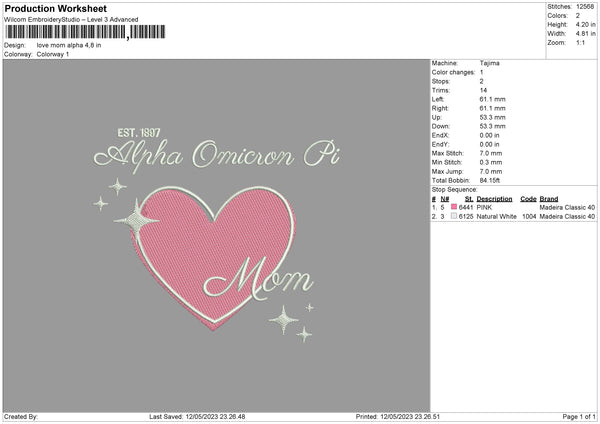600x424 pixels.
Task: Click the large sparkle star on heart's left edge
Action: coord(136,221)
